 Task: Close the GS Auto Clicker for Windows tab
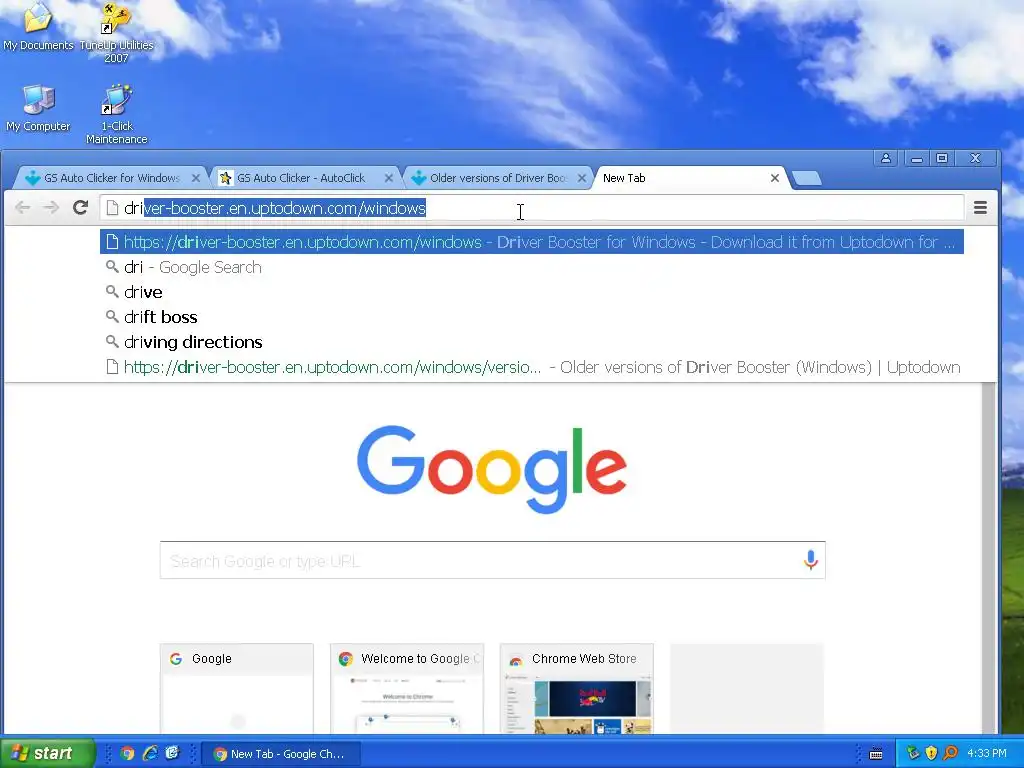pyautogui.click(x=195, y=178)
